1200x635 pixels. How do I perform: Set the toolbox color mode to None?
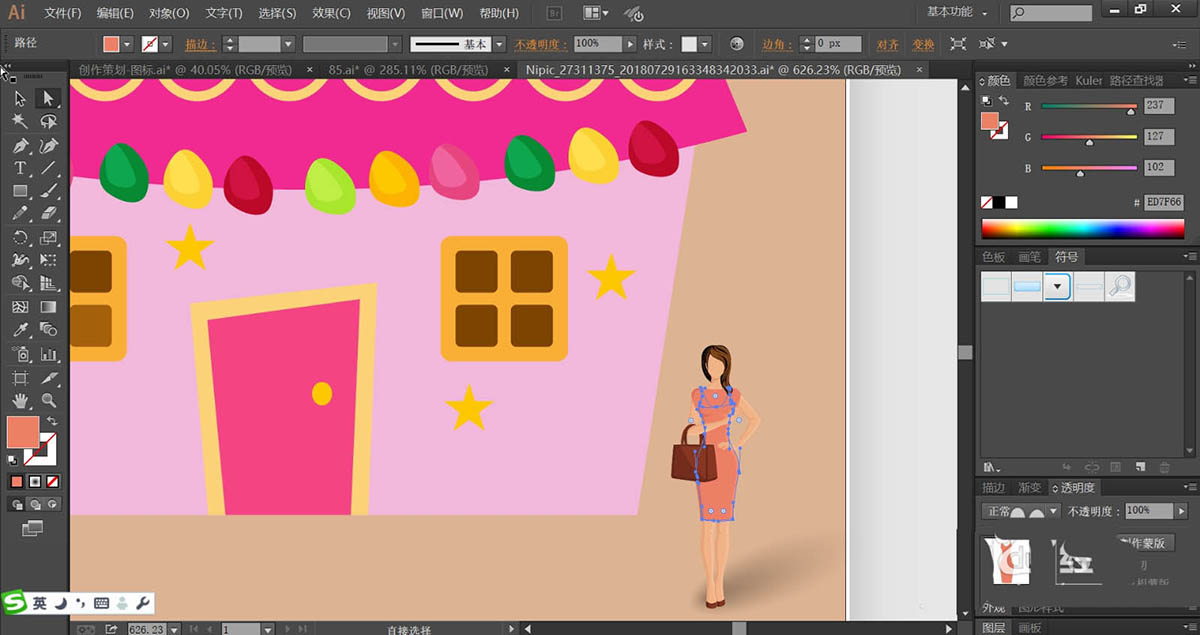point(53,482)
